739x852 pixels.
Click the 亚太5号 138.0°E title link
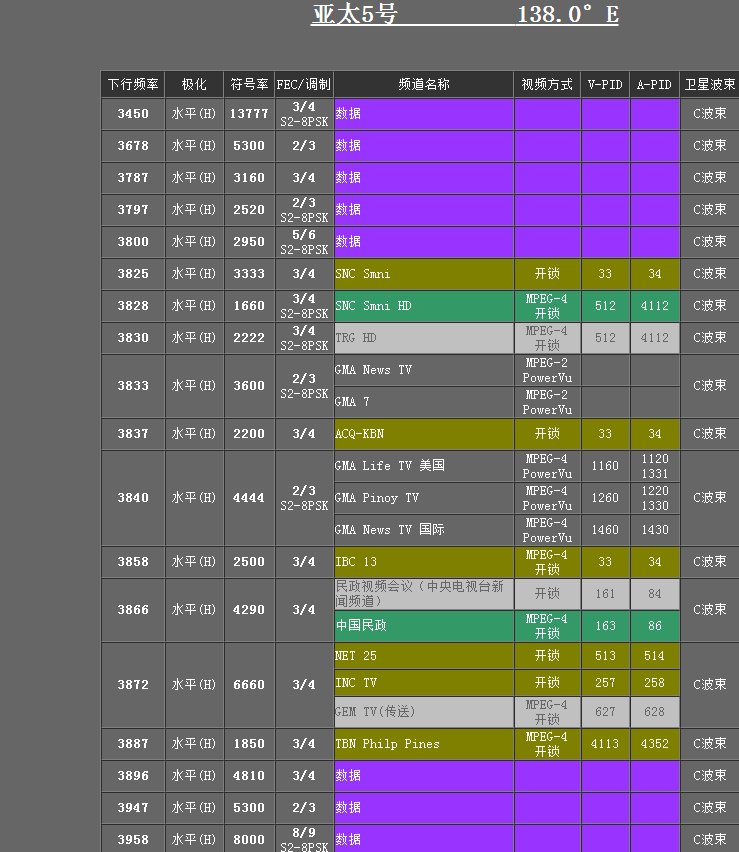tap(464, 15)
